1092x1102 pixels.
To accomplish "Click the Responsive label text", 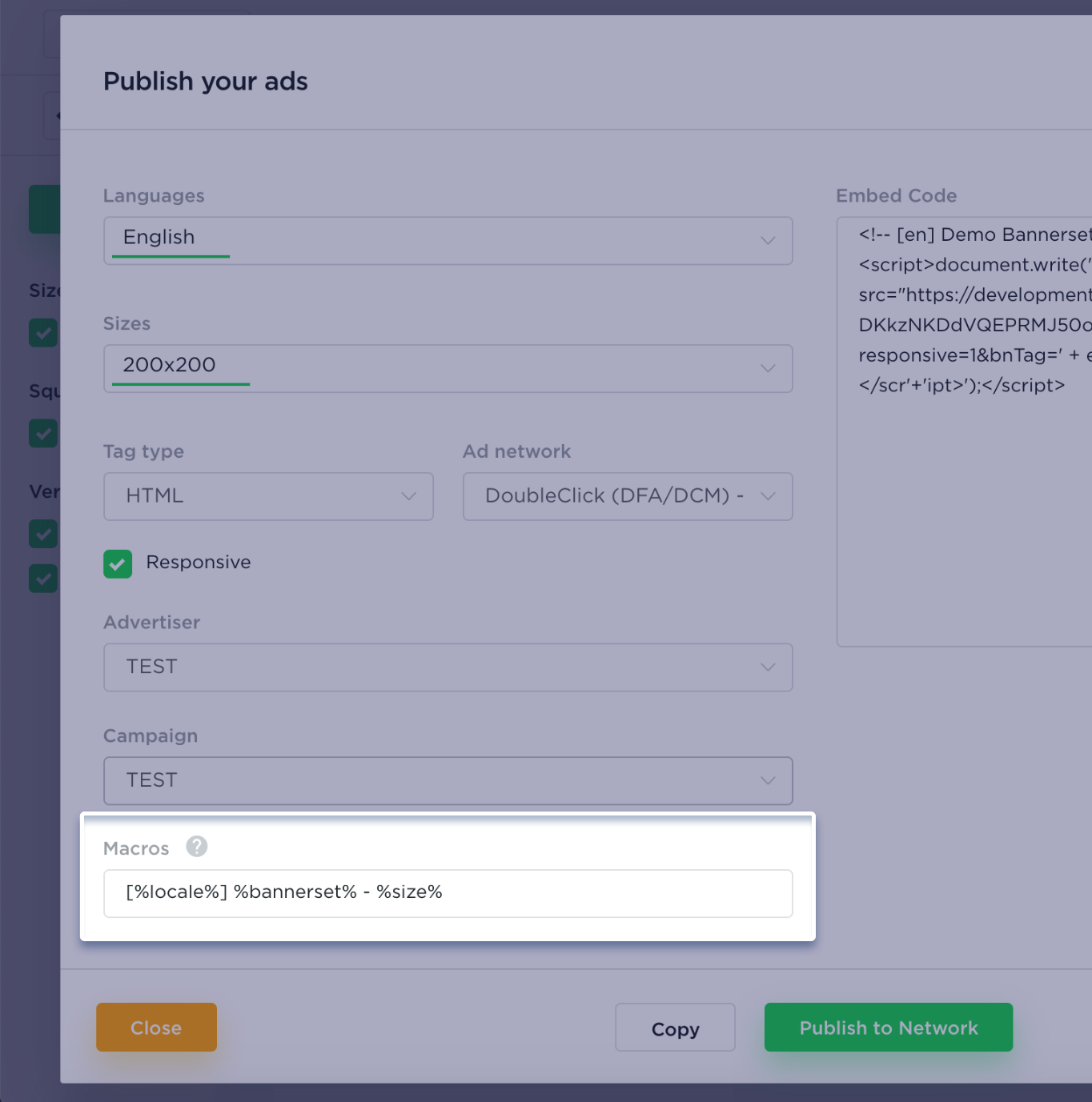I will tap(199, 563).
